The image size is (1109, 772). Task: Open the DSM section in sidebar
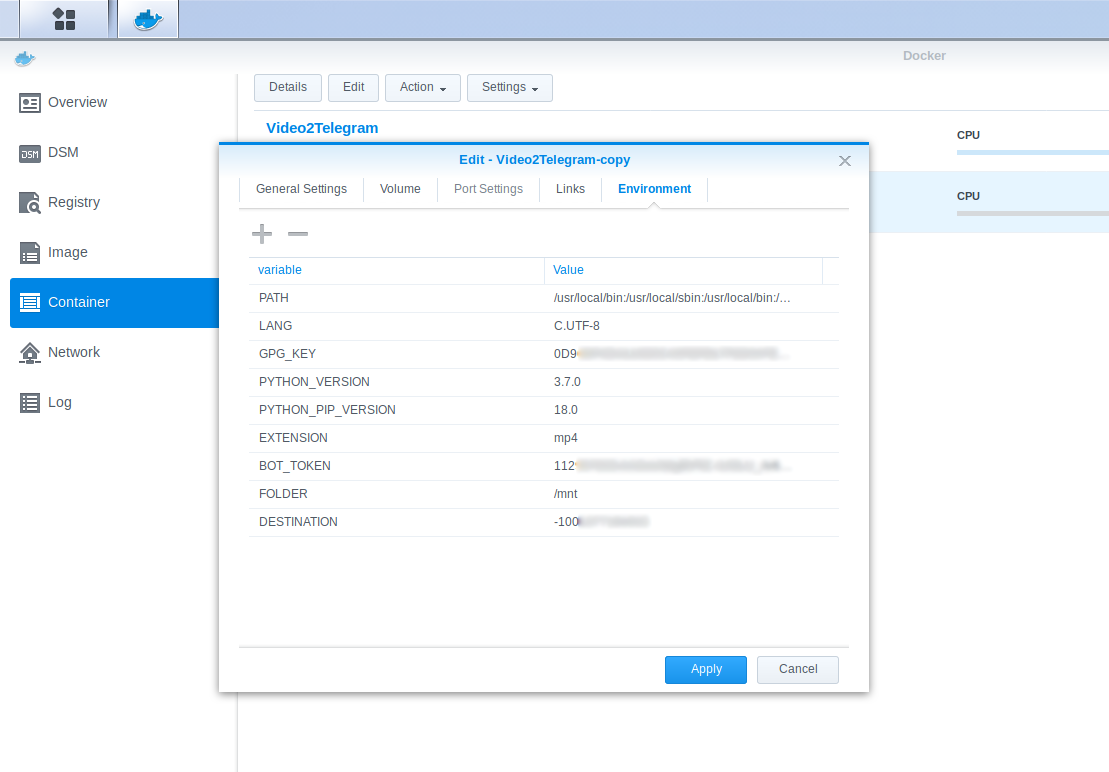point(63,153)
